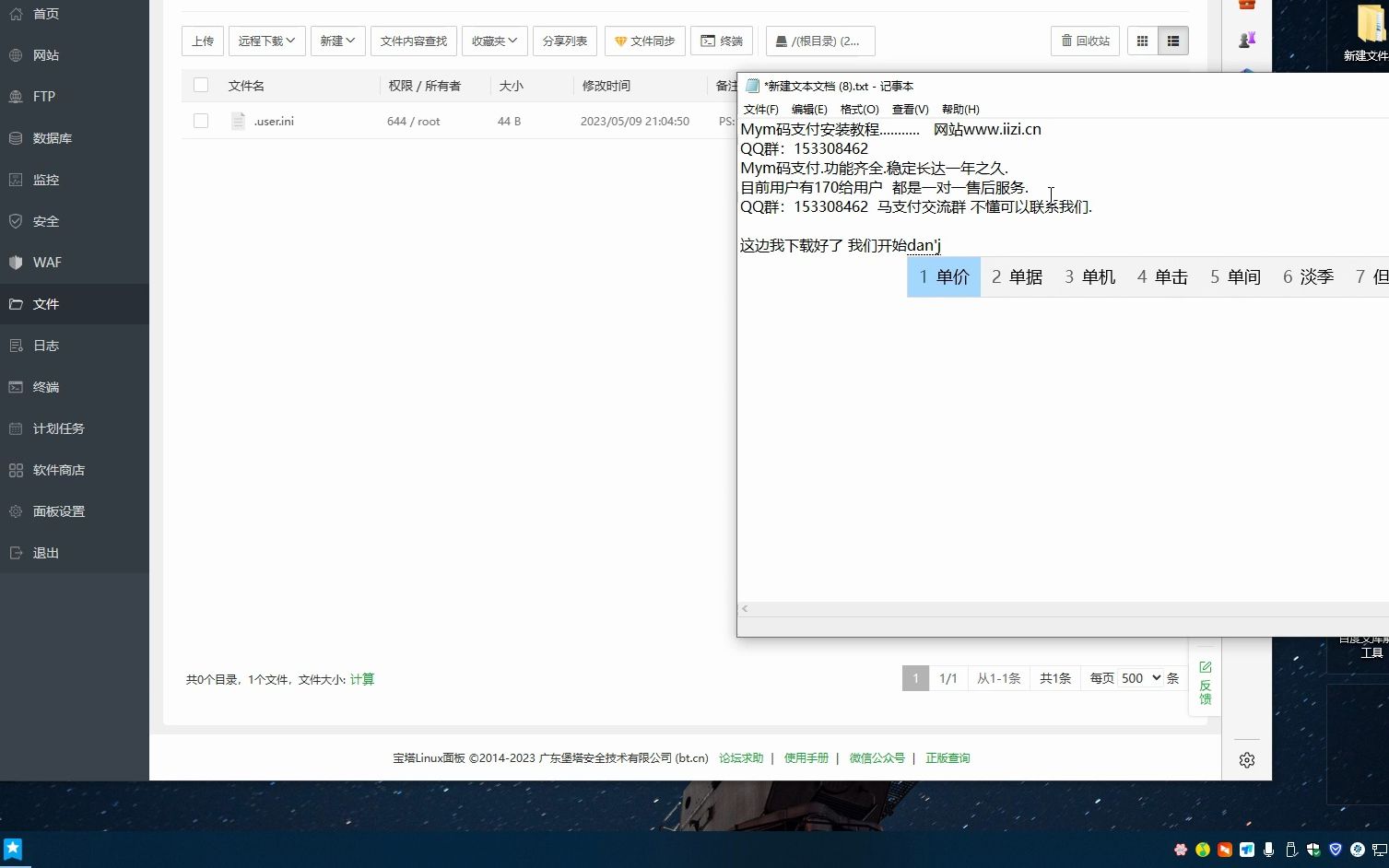This screenshot has height=868, width=1389.
Task: Open Notepad 查看(V) menu
Action: click(910, 109)
